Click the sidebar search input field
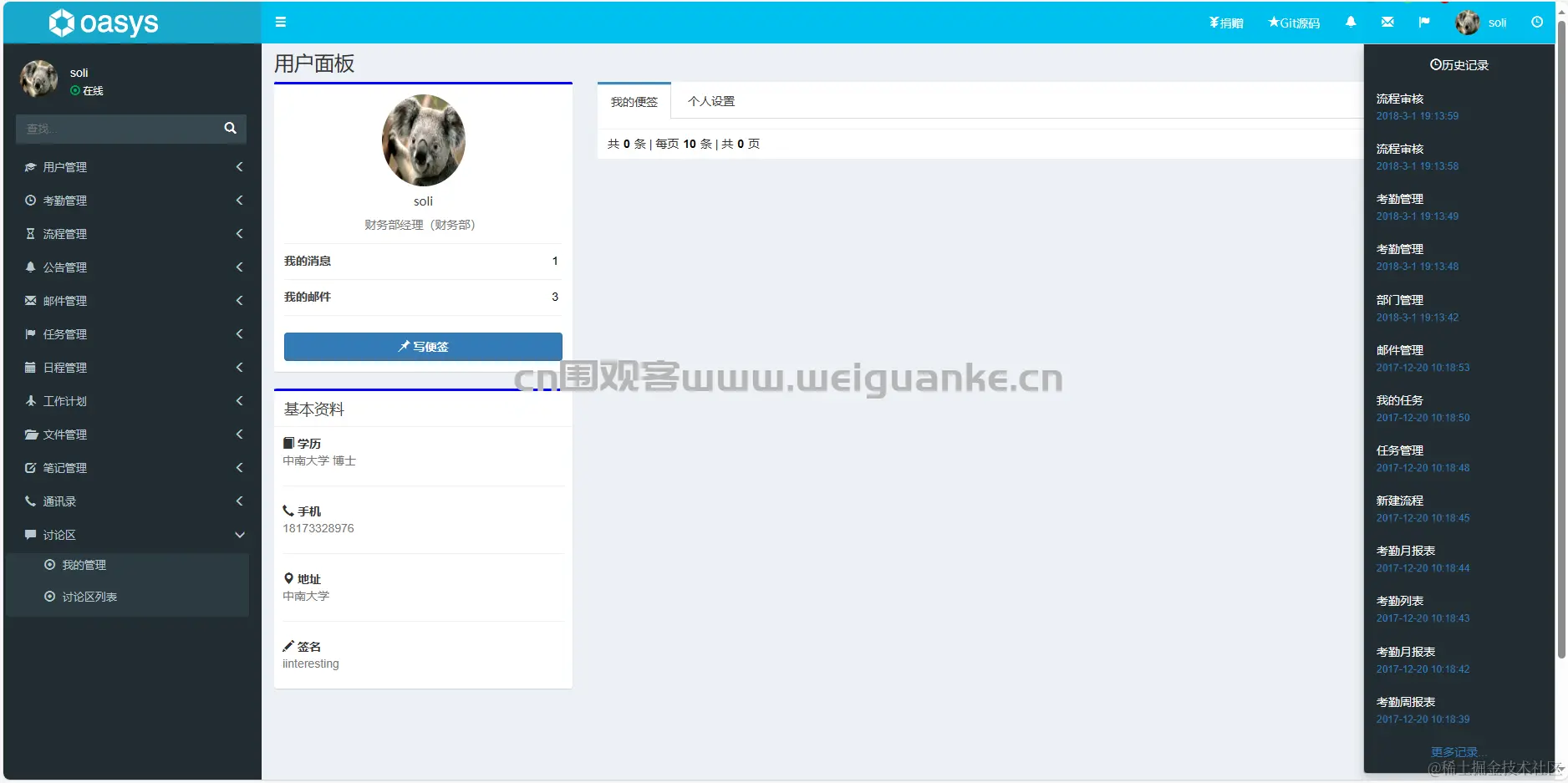 pos(117,129)
